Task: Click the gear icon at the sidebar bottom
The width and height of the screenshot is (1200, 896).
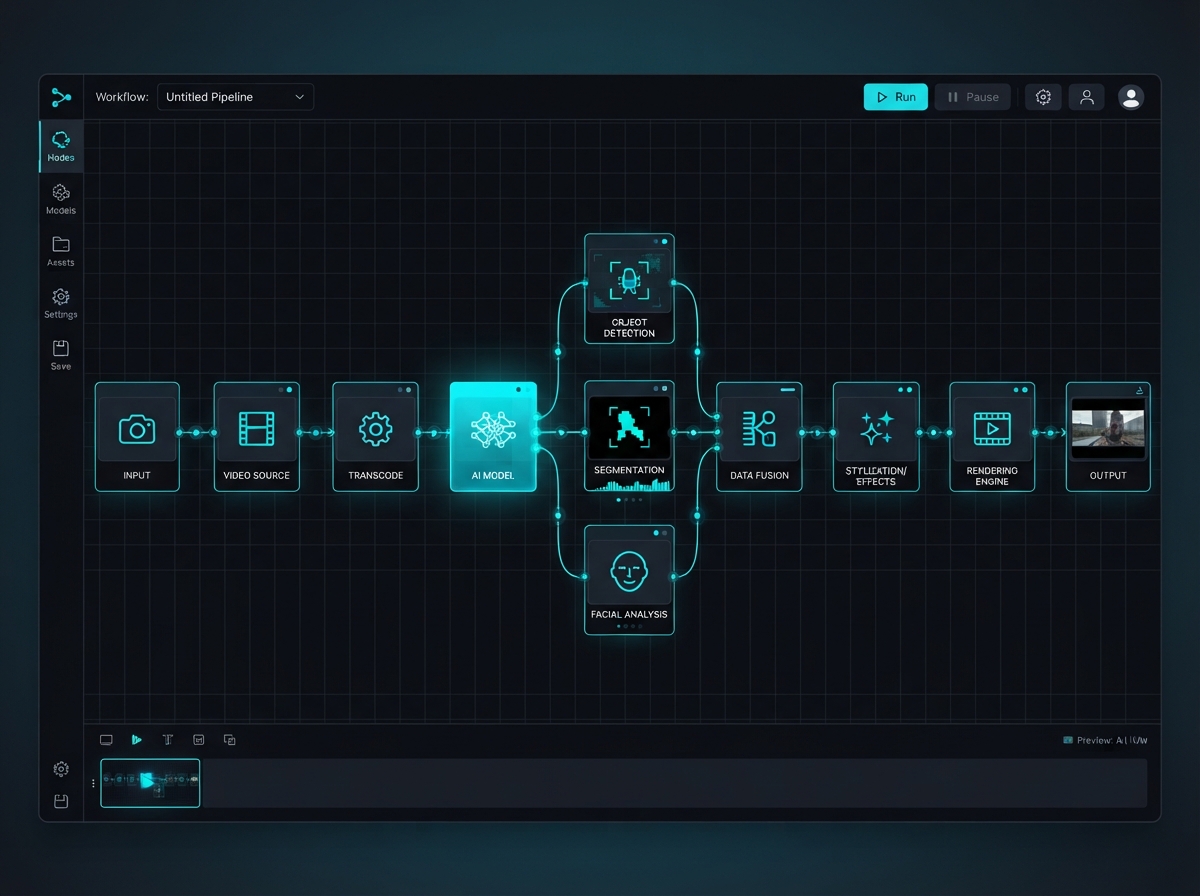Action: (x=61, y=769)
